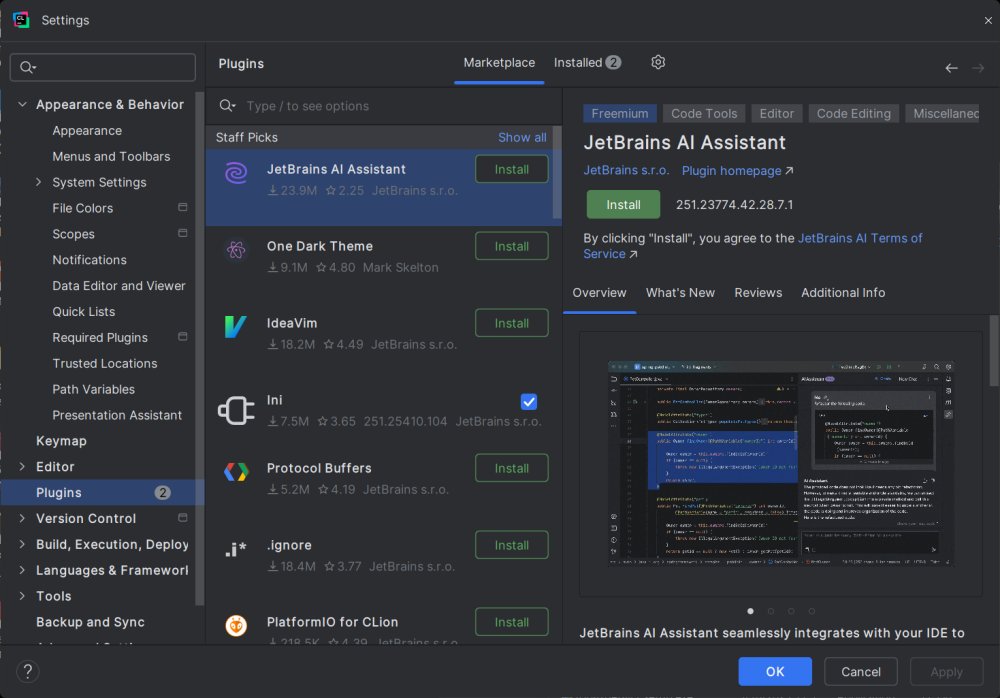
Task: Click the File Colors project-level icon
Action: (182, 207)
